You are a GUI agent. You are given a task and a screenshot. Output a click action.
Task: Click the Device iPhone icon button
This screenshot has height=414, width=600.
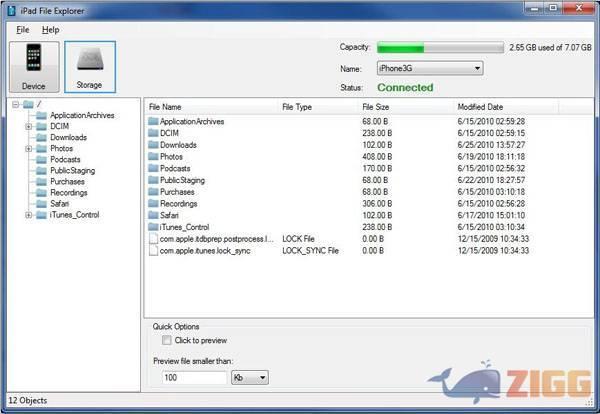[x=32, y=67]
